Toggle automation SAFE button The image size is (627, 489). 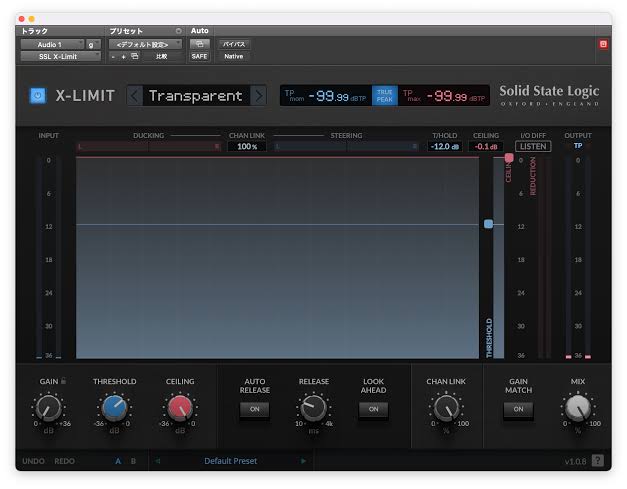[199, 56]
